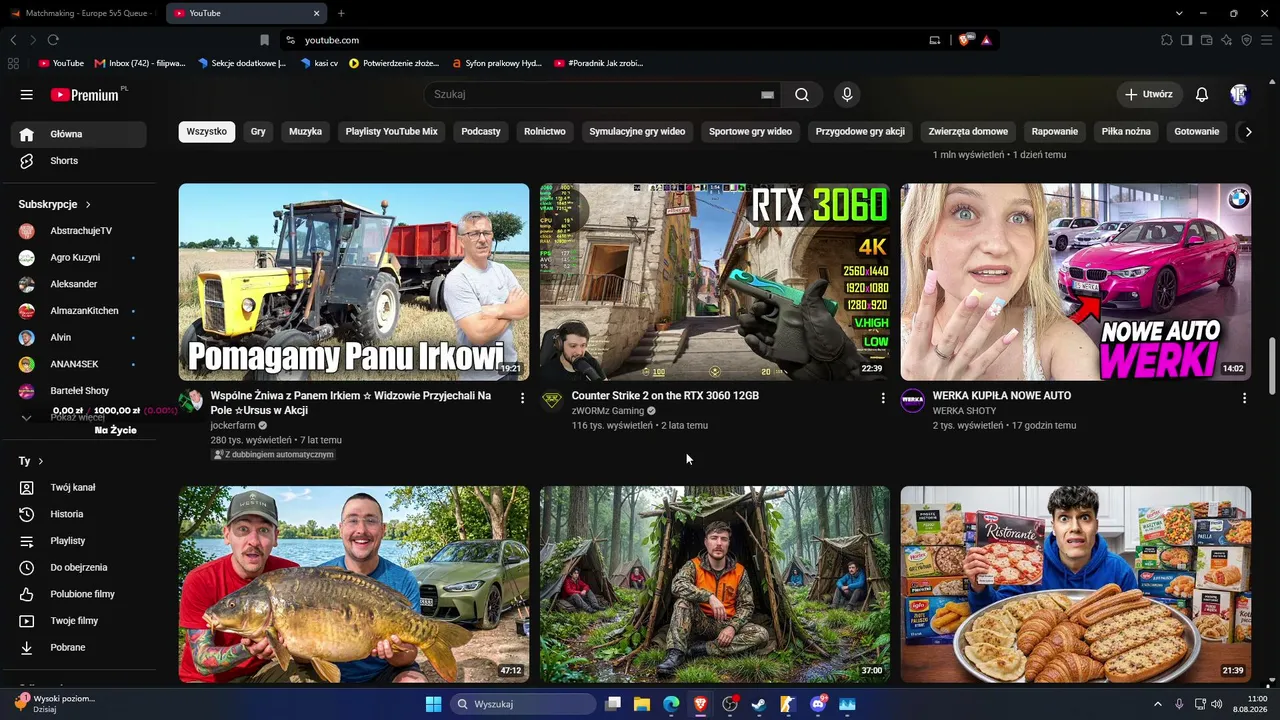Bookmark this page in address bar
1280x720 pixels.
[264, 40]
